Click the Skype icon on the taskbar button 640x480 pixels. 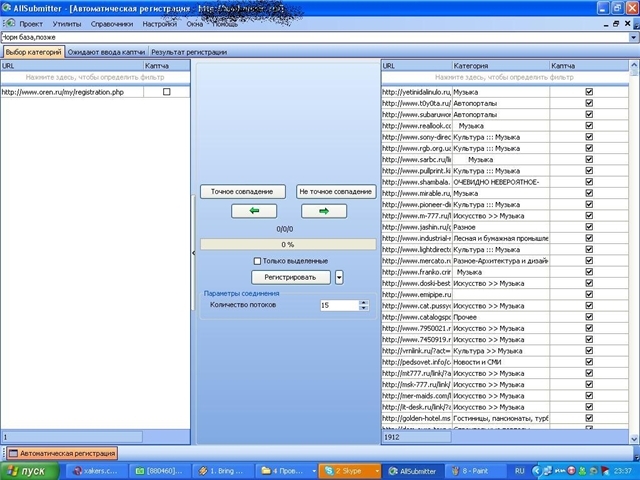pyautogui.click(x=329, y=471)
